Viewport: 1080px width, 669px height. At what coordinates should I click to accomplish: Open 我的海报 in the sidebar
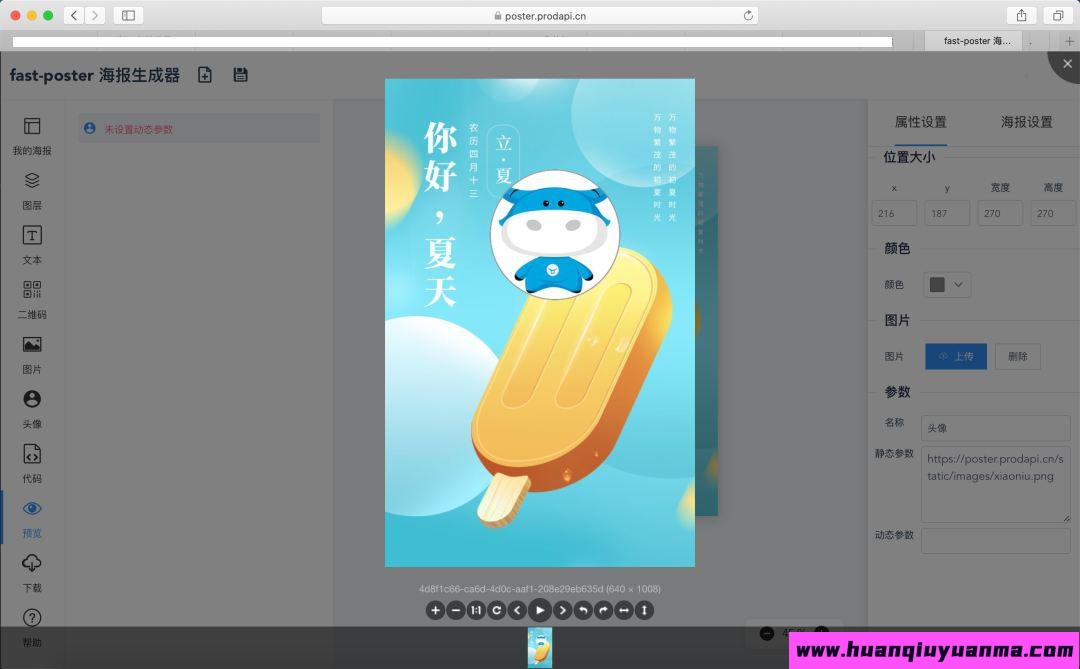click(32, 136)
